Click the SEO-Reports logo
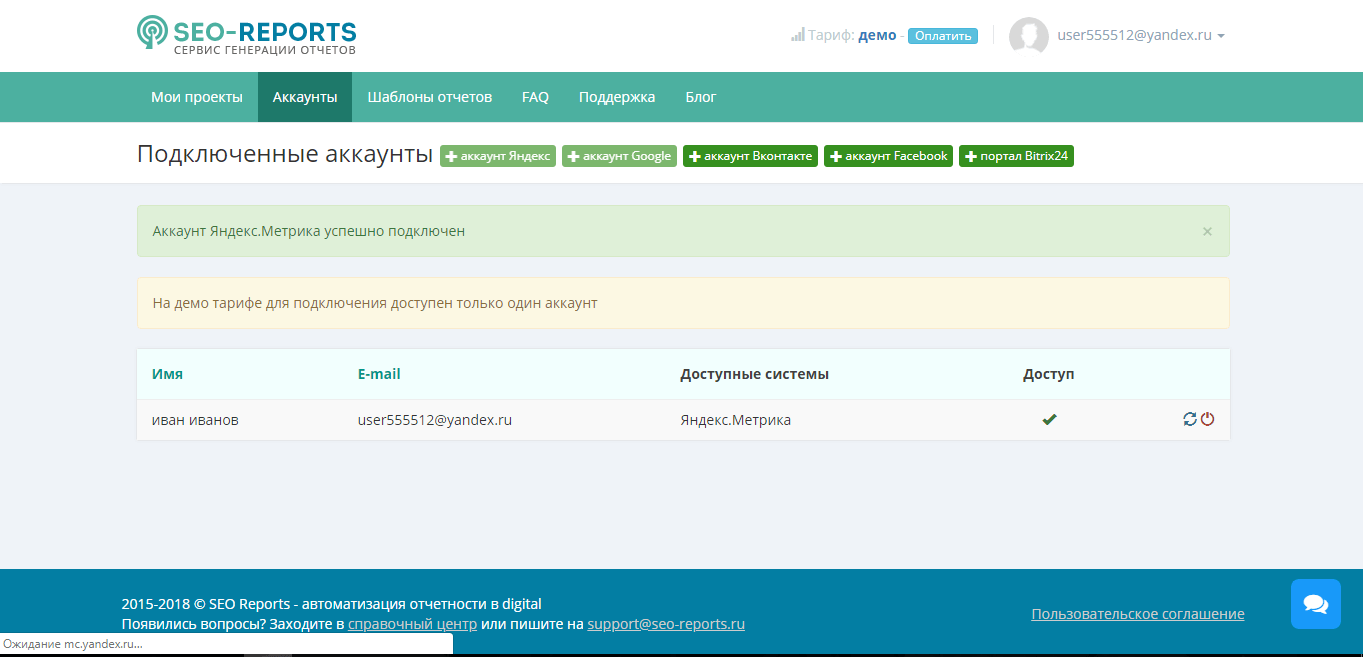Screen dimensions: 1363x657 tap(246, 35)
